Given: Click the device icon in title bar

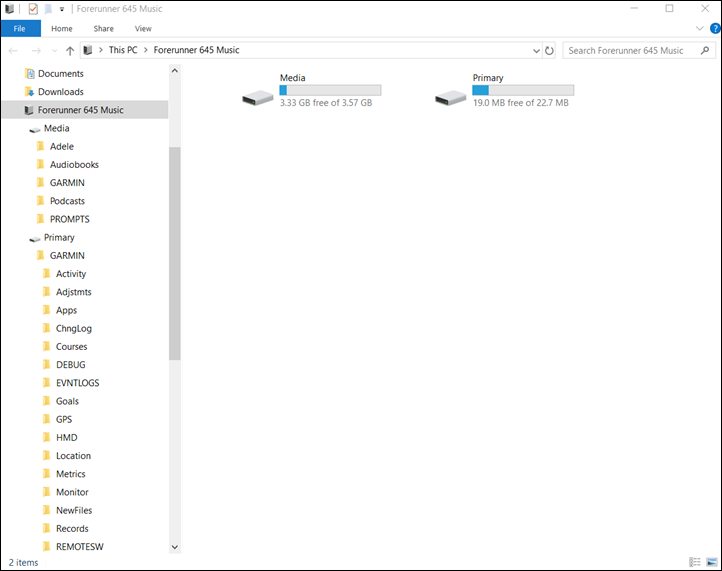Looking at the screenshot, I should point(9,9).
